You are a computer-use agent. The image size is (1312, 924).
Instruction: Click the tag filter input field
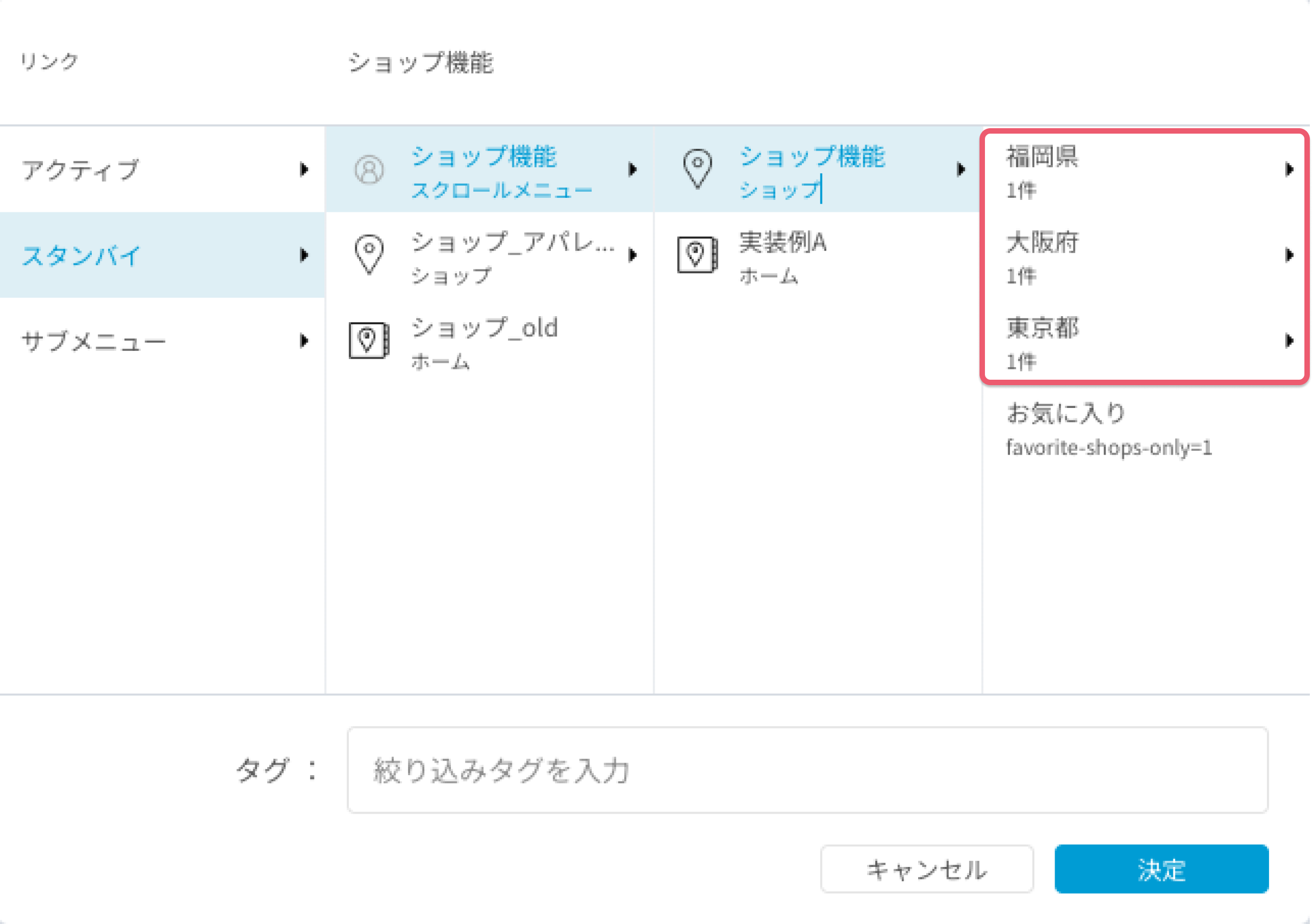pyautogui.click(x=808, y=770)
